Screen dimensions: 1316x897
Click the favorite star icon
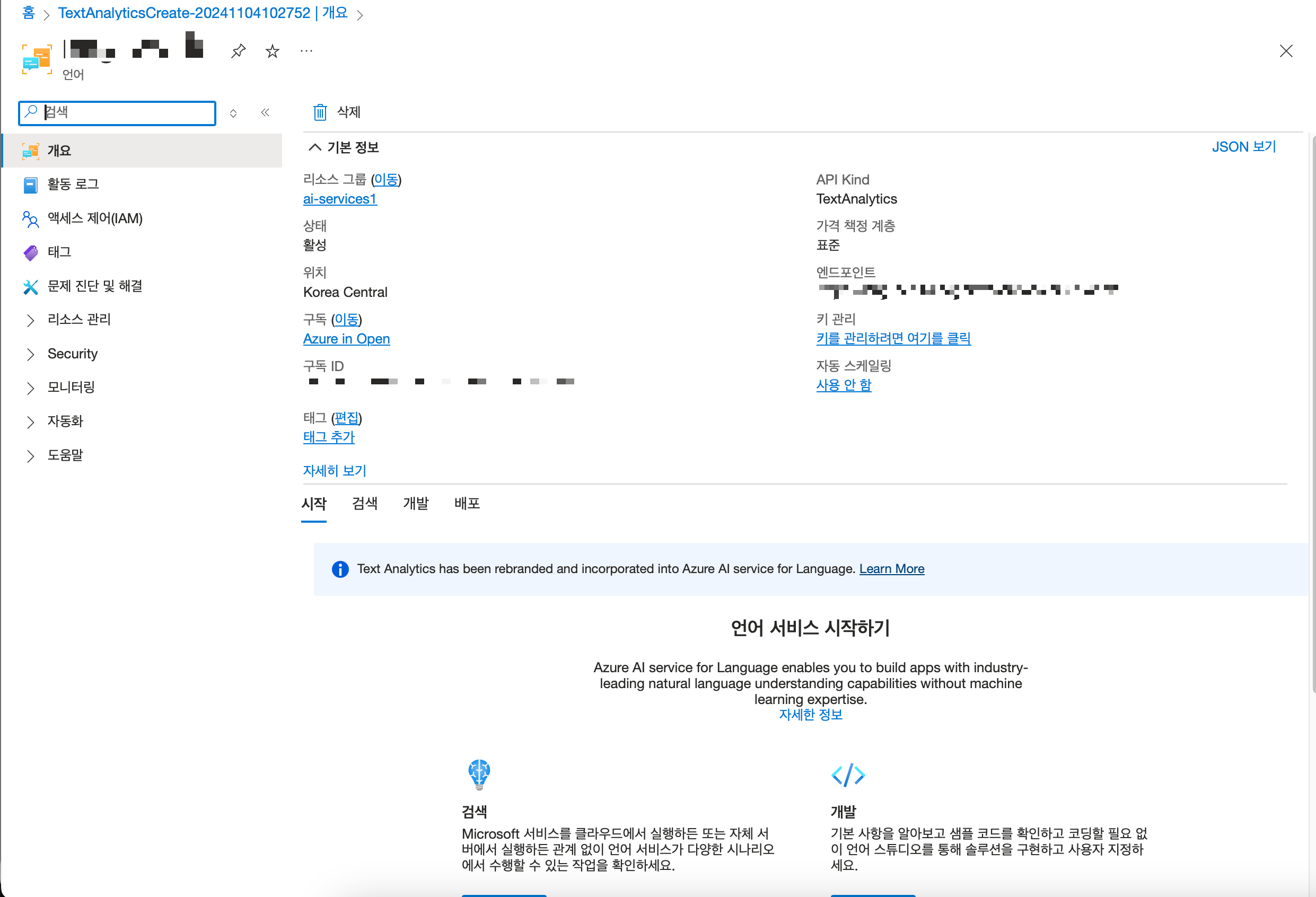(x=273, y=51)
